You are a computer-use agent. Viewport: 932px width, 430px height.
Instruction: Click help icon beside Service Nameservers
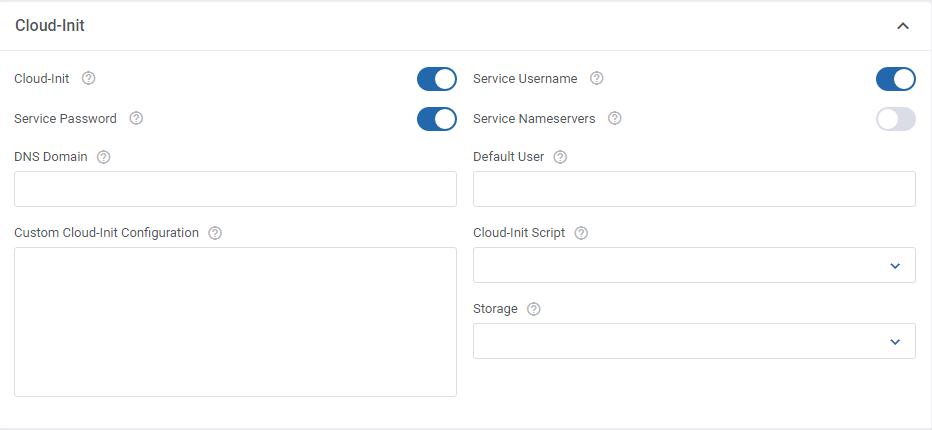[615, 118]
